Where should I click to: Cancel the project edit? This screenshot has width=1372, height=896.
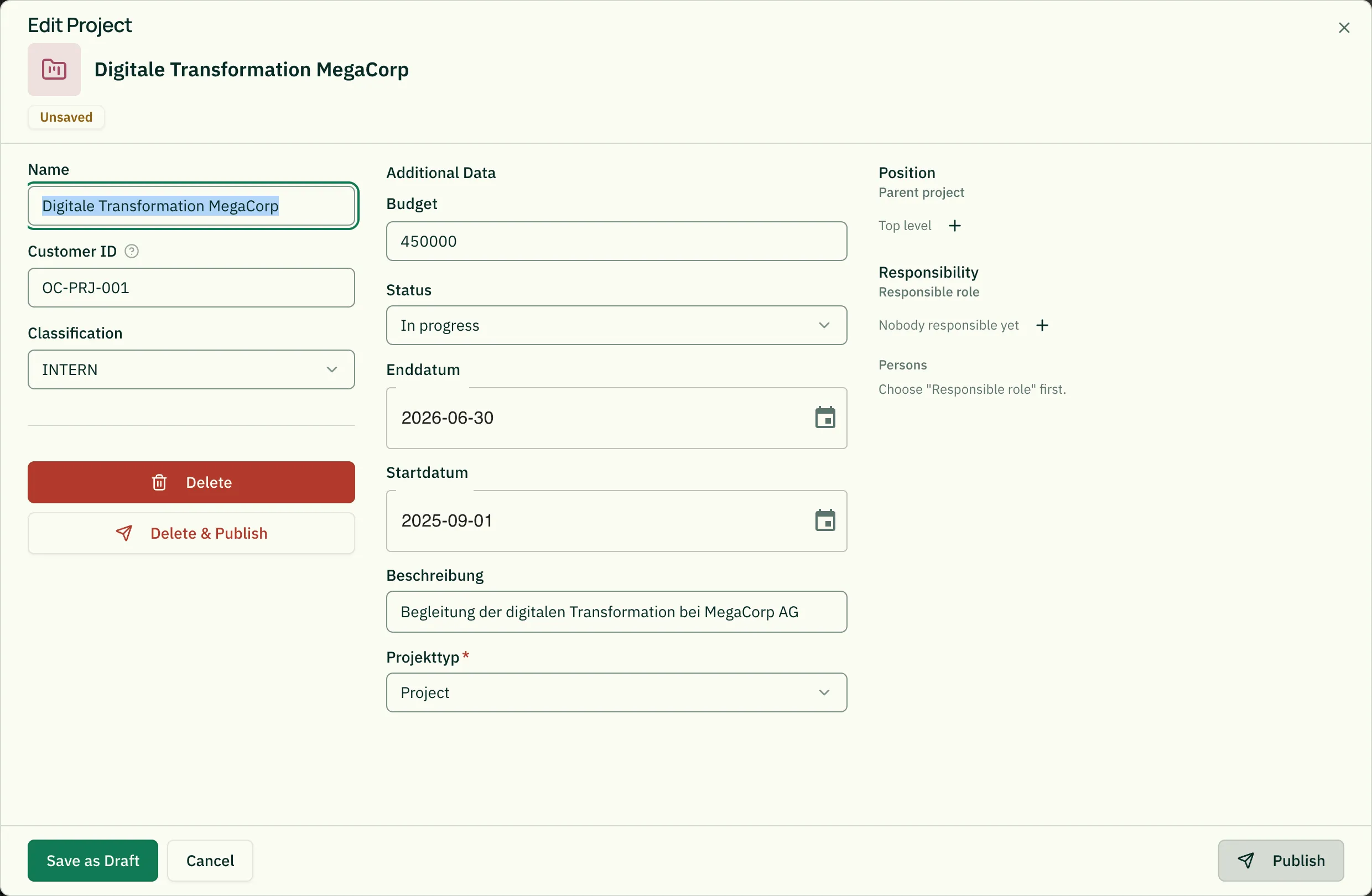tap(210, 861)
